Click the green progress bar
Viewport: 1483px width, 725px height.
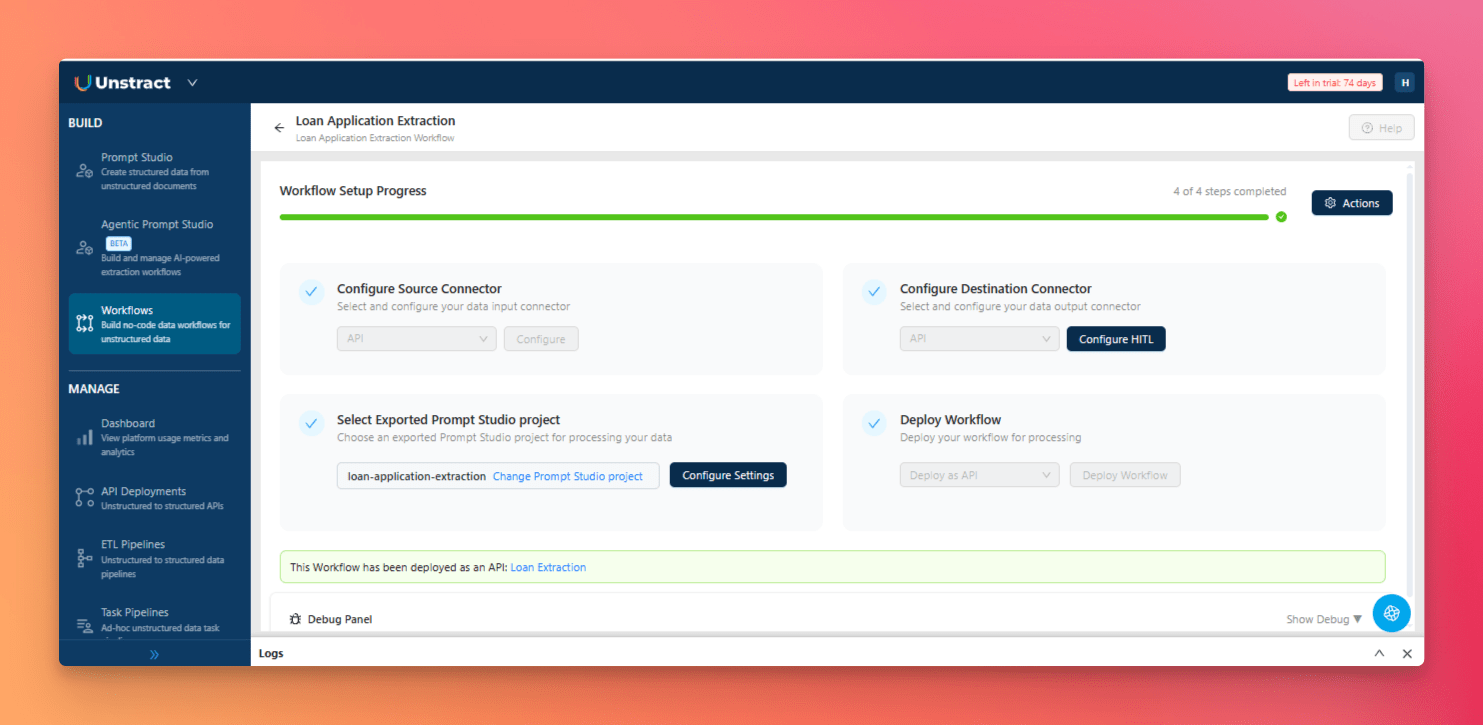tap(774, 217)
